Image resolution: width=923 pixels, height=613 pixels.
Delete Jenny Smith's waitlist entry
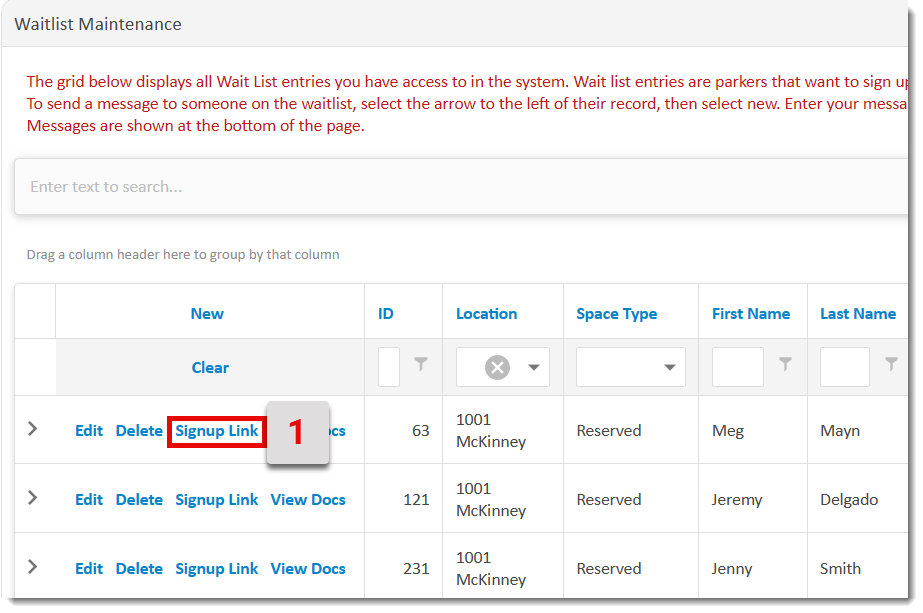[x=138, y=568]
